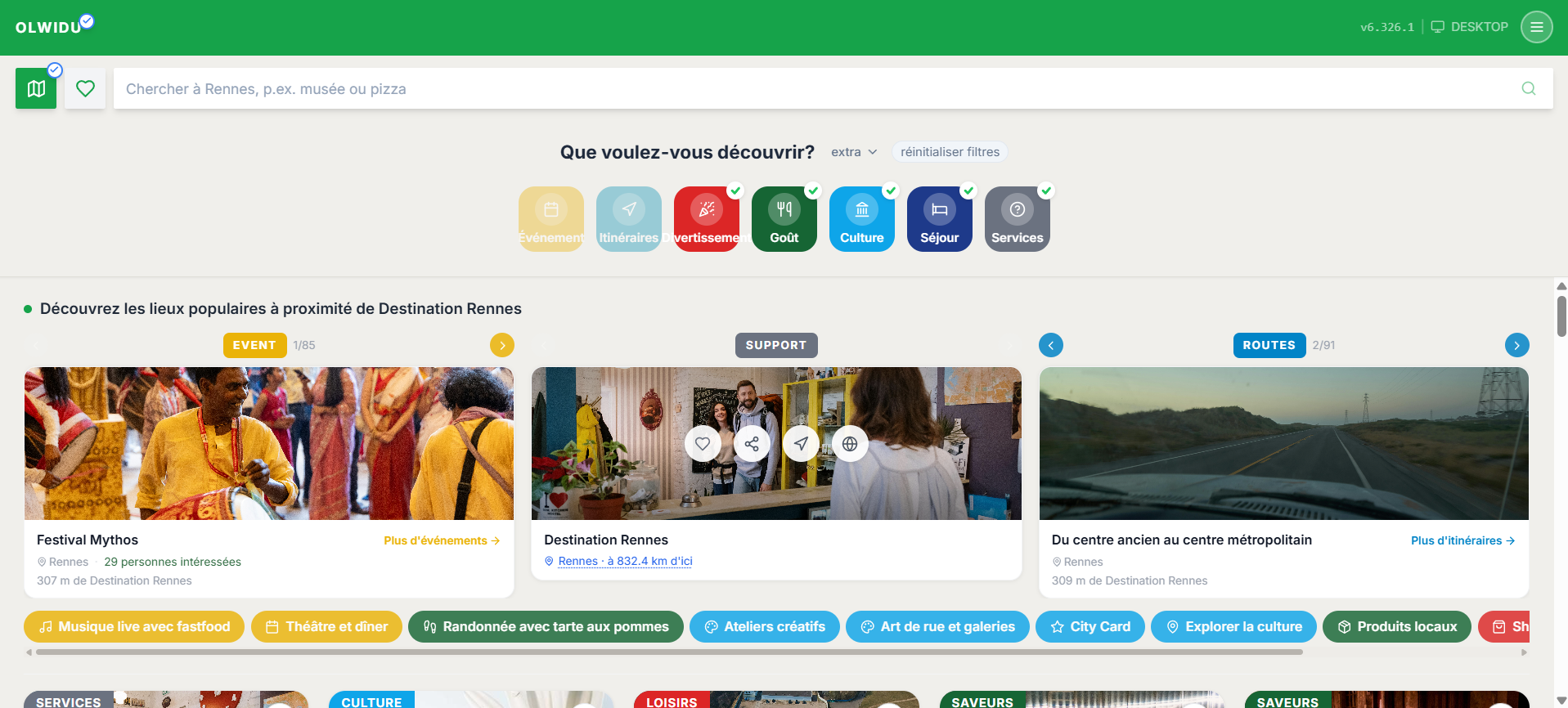Viewport: 1568px width, 708px height.
Task: Click the search magnifier icon
Action: 1528,88
